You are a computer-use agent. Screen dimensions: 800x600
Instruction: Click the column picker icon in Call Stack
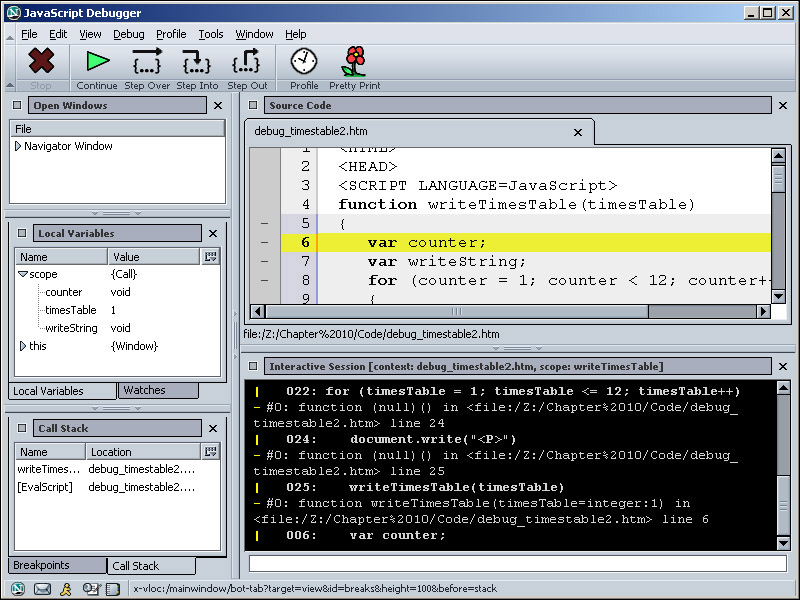(x=210, y=452)
